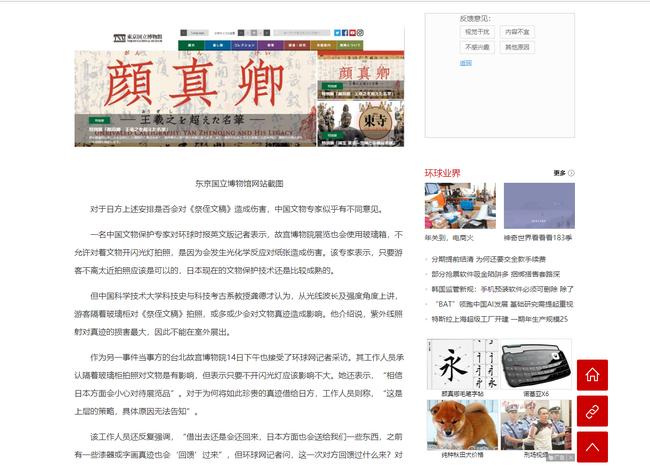The height and width of the screenshot is (466, 650).
Task: Close the ad using the small X
Action: click(x=570, y=458)
